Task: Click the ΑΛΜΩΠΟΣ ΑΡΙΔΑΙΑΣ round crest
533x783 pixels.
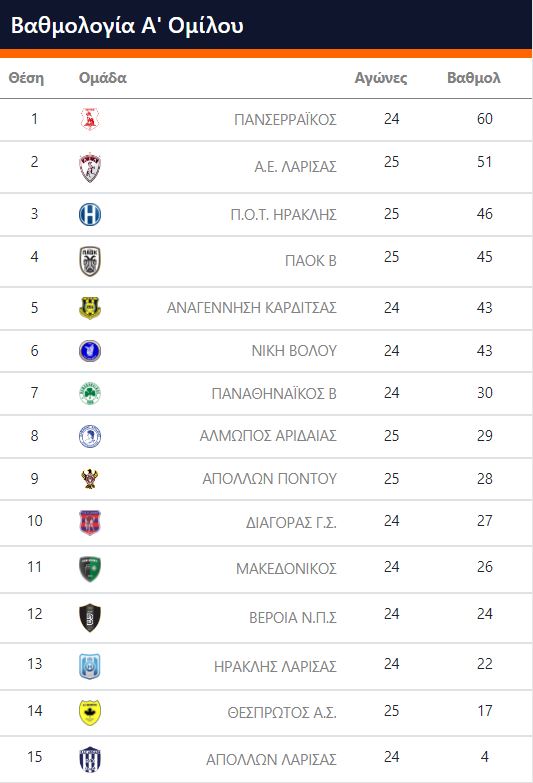Action: point(90,436)
